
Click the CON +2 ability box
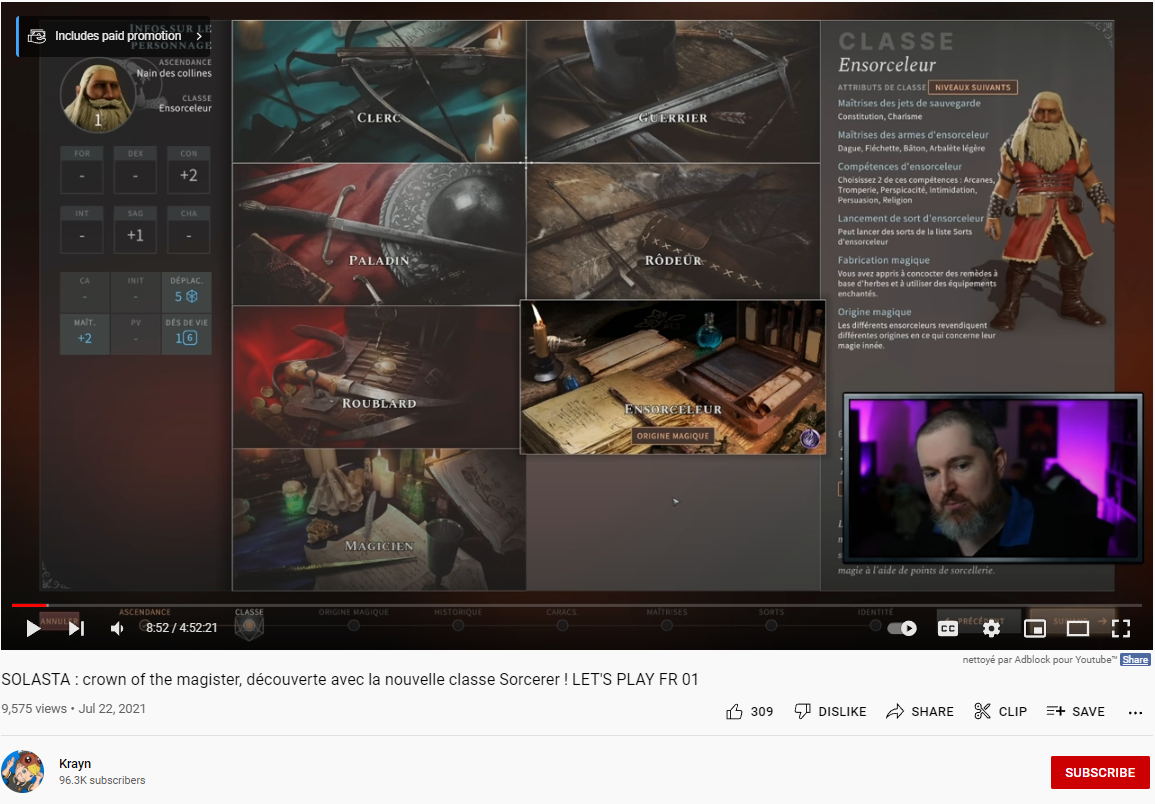pos(189,169)
